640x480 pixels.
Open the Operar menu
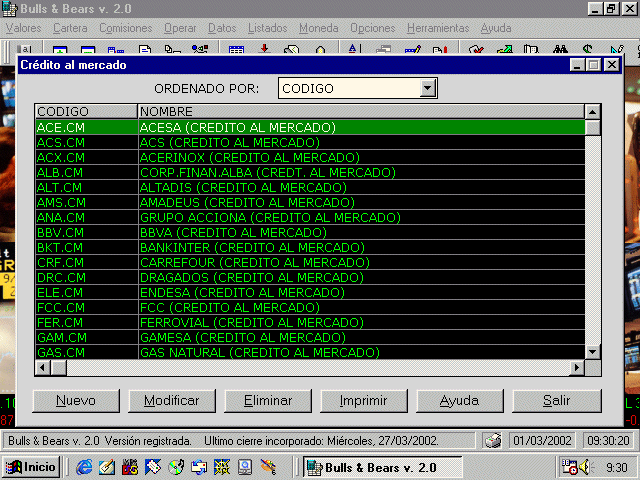pyautogui.click(x=180, y=28)
